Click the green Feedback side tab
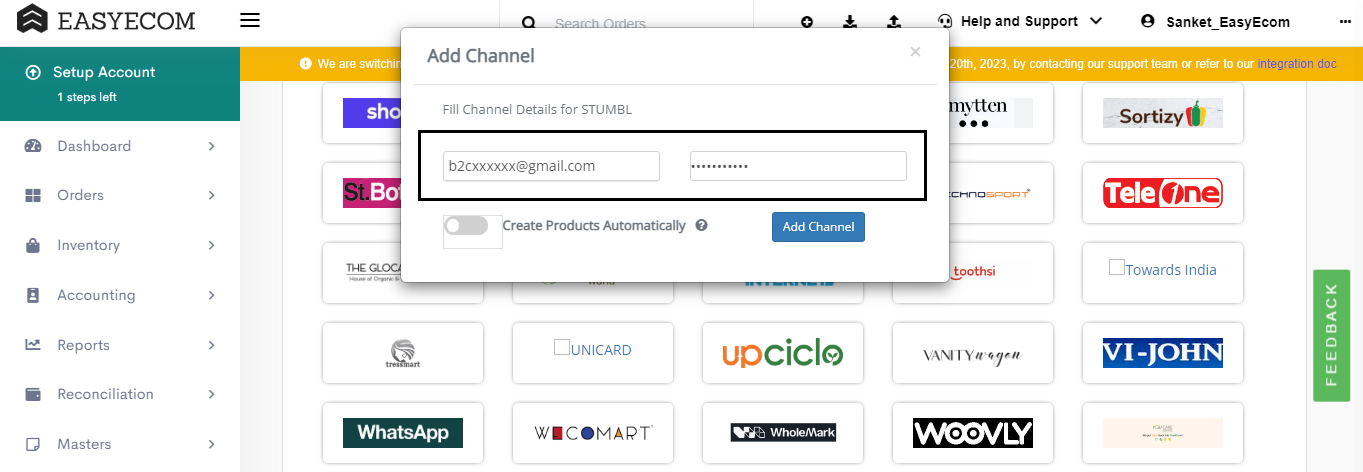The width and height of the screenshot is (1363, 472). click(1331, 335)
